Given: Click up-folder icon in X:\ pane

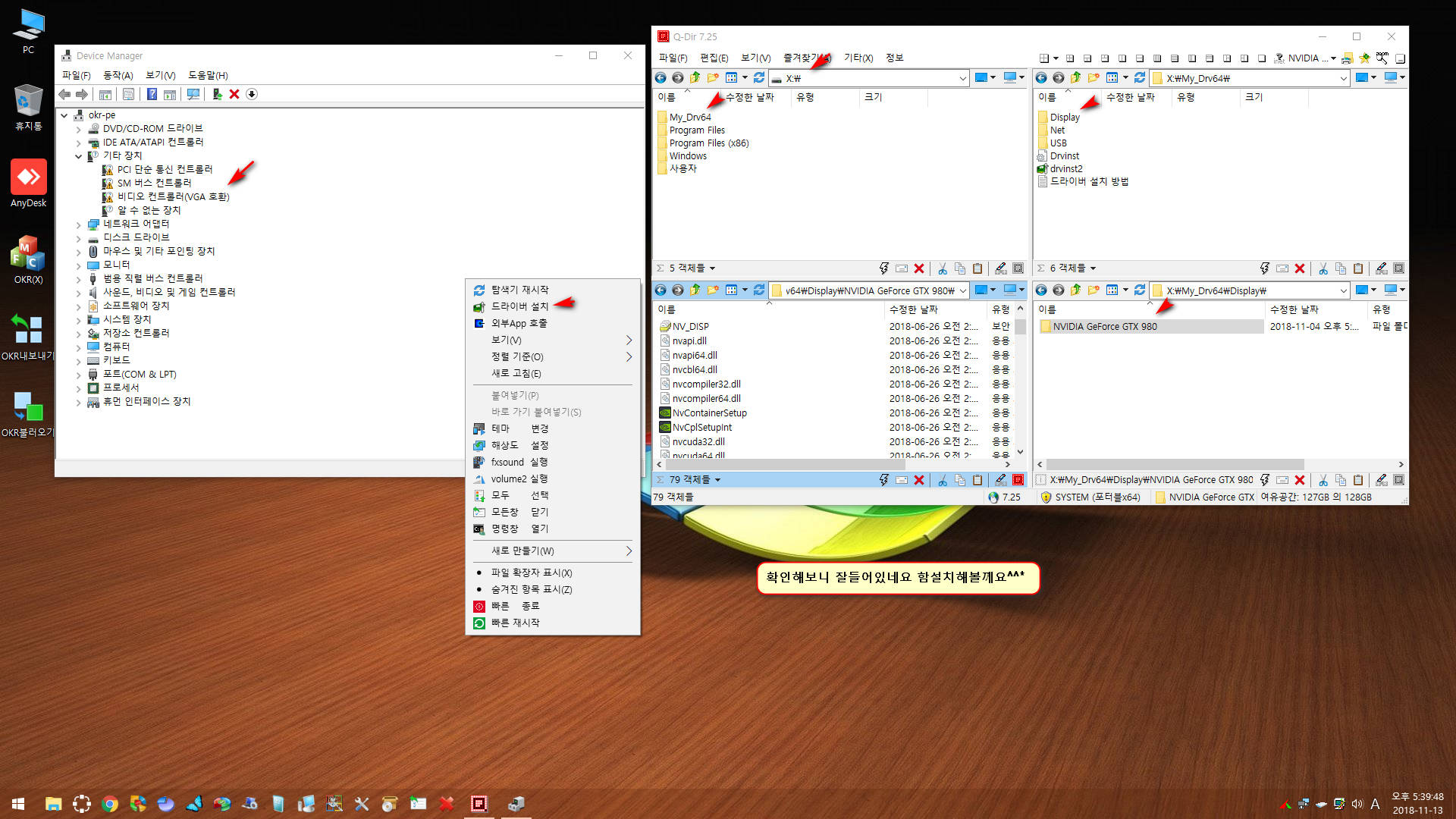Looking at the screenshot, I should point(695,77).
